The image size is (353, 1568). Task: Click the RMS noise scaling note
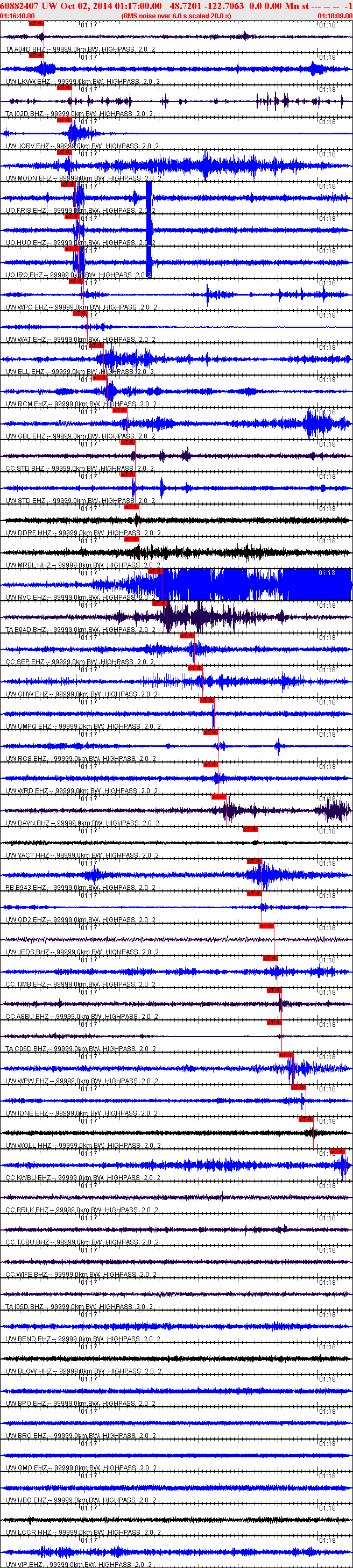coord(176,16)
